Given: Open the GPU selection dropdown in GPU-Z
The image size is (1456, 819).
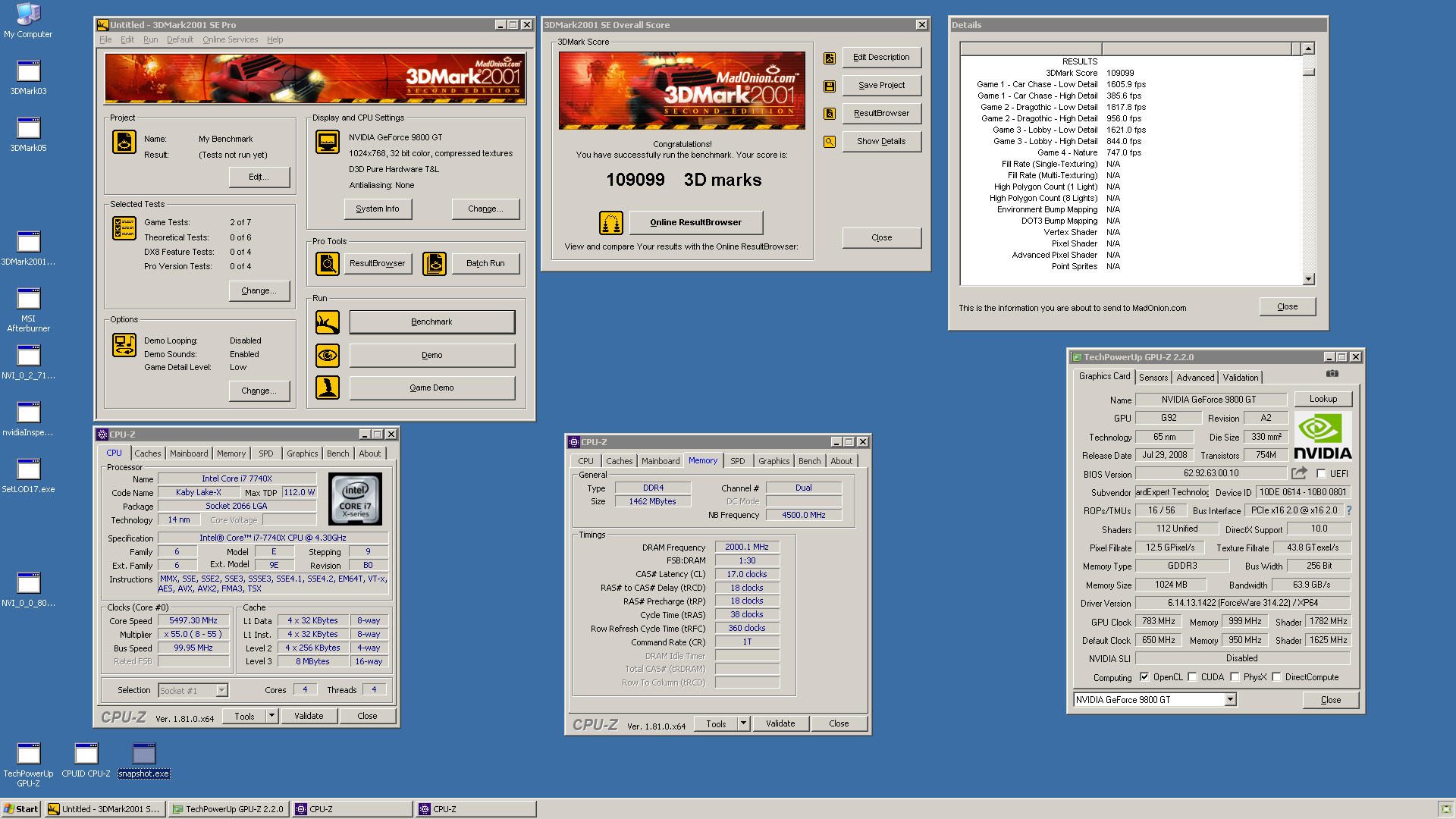Looking at the screenshot, I should pos(1231,700).
